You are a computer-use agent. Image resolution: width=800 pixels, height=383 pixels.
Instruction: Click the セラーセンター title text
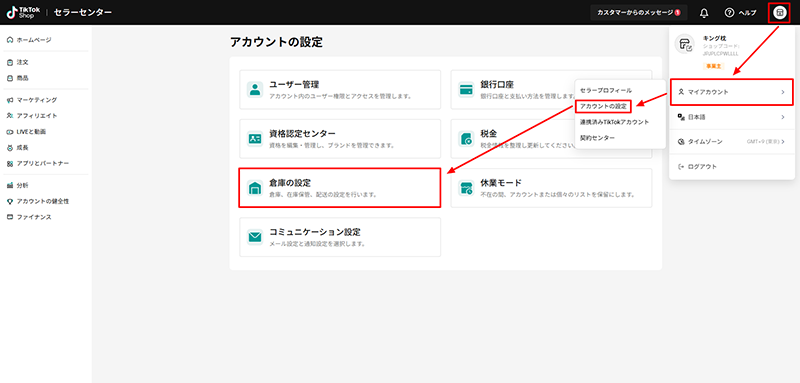click(83, 12)
